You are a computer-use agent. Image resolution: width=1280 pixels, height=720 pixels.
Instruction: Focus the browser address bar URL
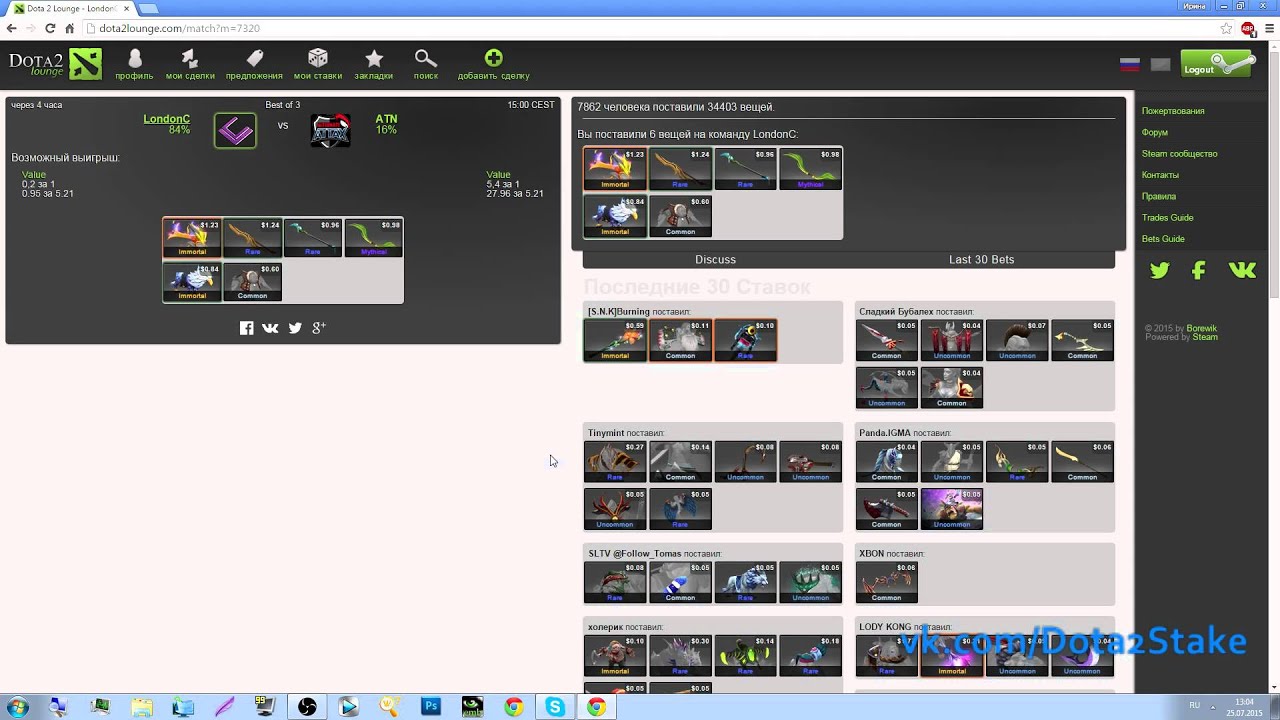click(180, 28)
